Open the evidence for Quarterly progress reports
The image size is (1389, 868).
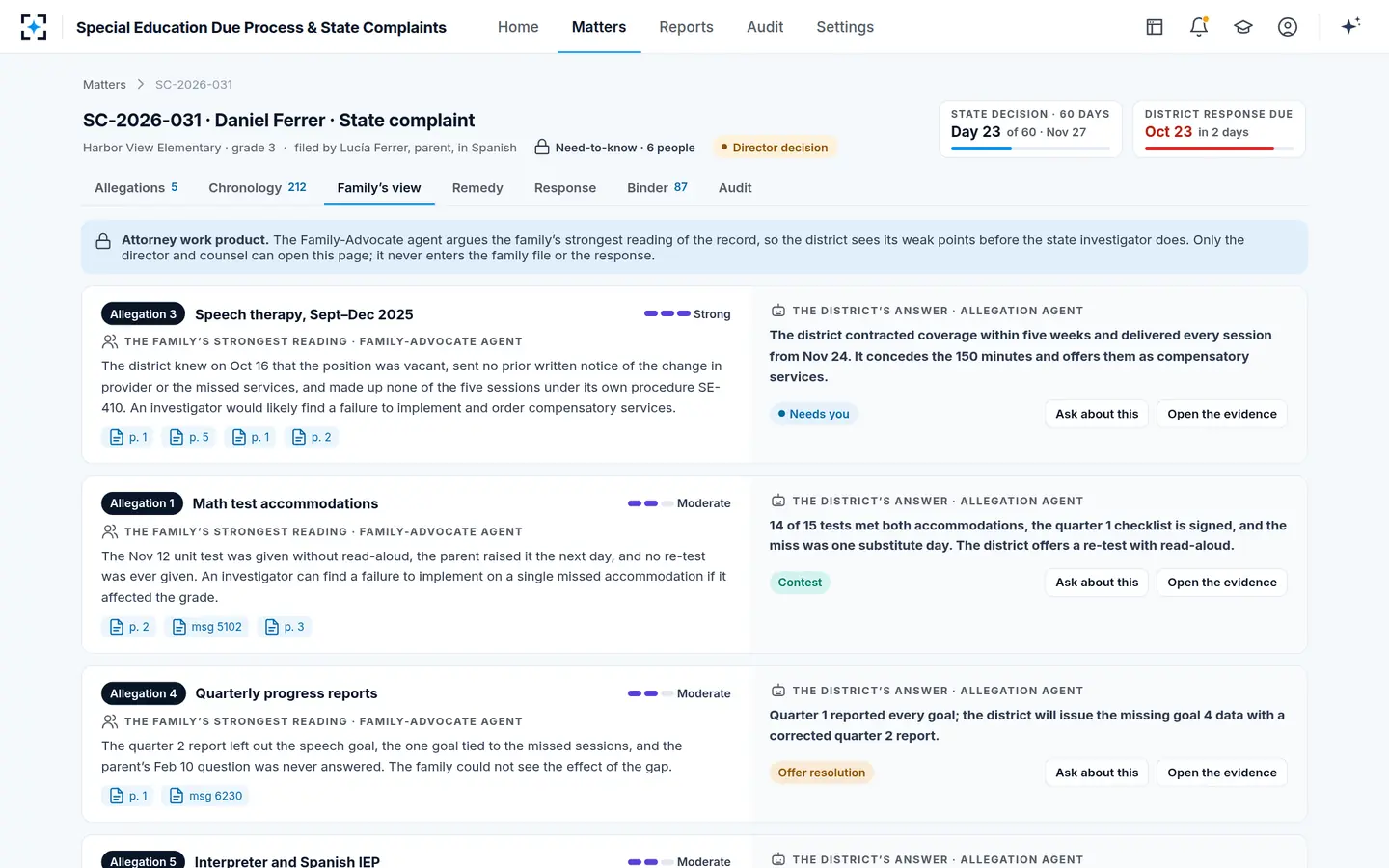point(1222,773)
